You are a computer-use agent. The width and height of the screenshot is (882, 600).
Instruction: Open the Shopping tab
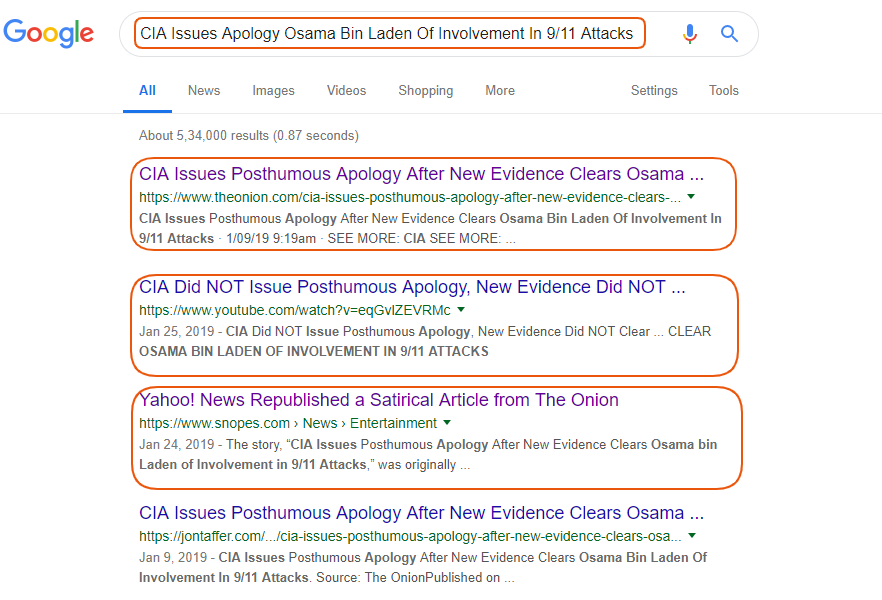[426, 91]
